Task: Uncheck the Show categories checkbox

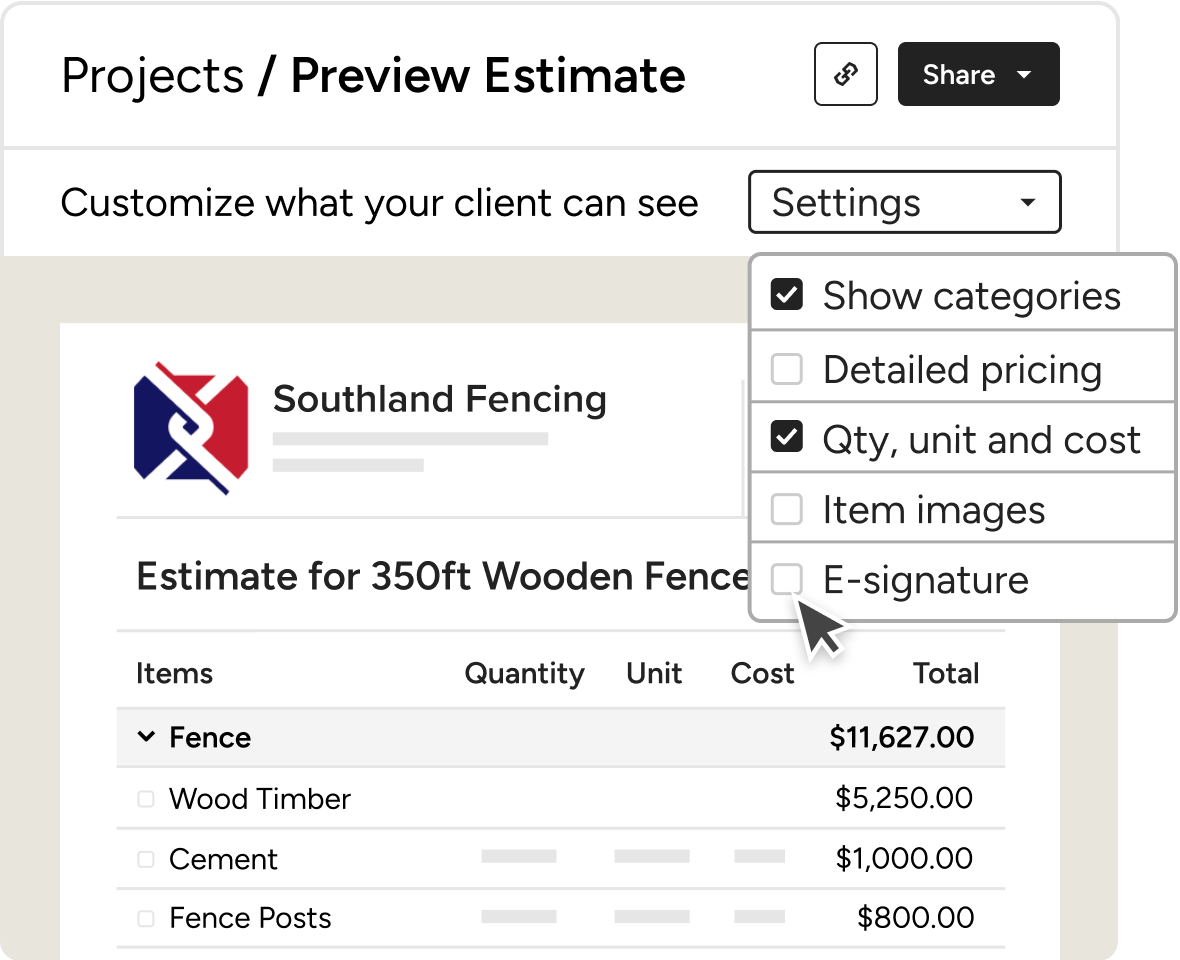Action: (787, 295)
